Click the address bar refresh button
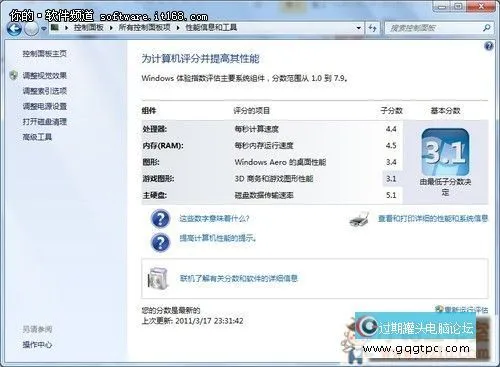The height and width of the screenshot is (367, 500). 372,28
